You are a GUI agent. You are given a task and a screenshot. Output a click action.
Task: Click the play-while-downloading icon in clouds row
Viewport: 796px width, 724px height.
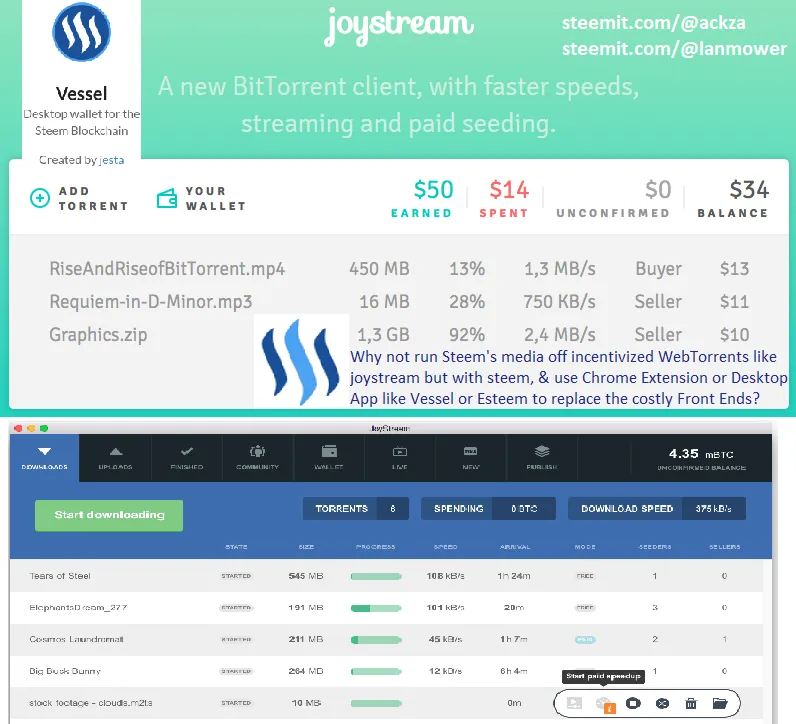click(x=574, y=703)
